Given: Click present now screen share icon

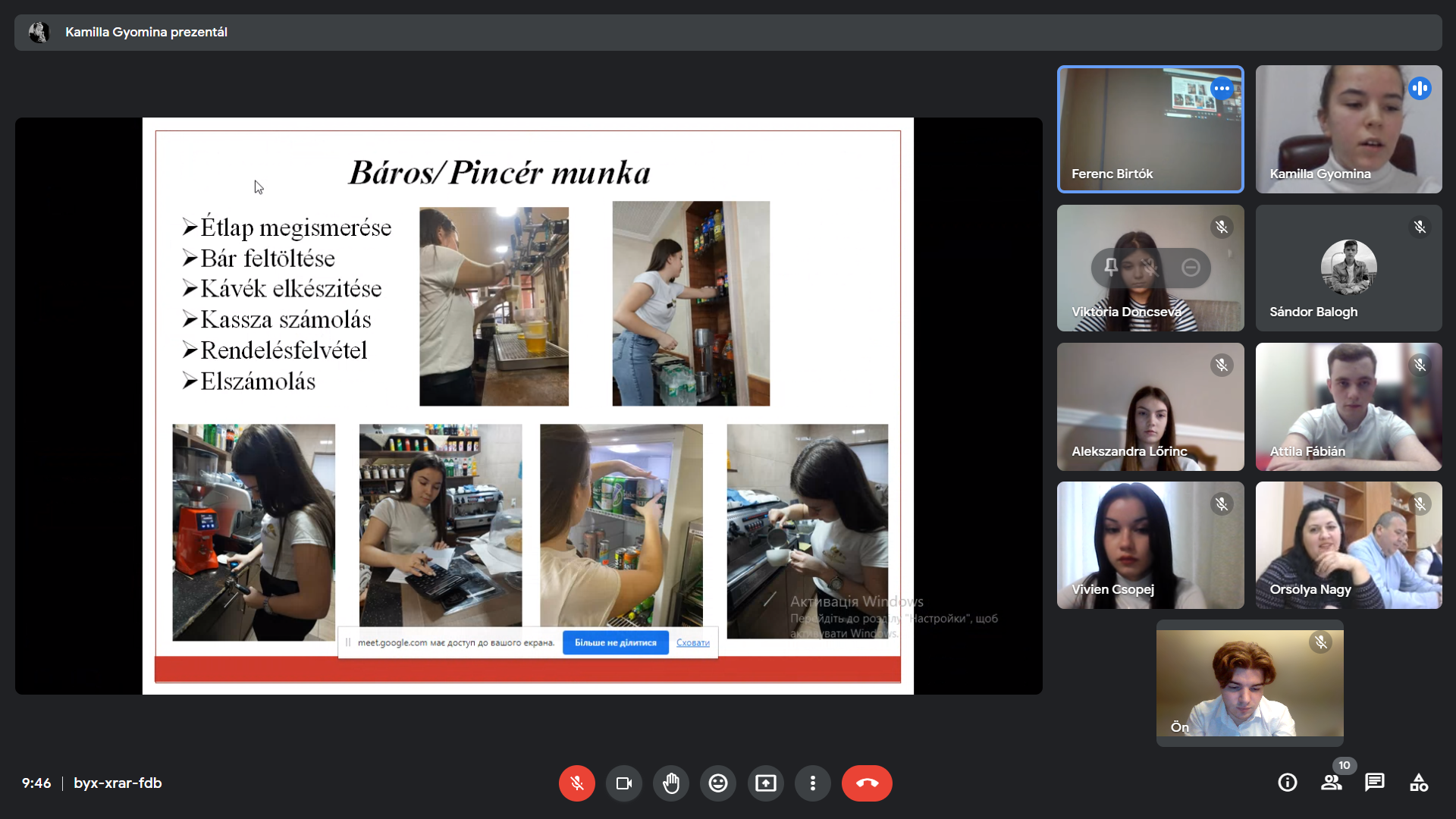Looking at the screenshot, I should (x=765, y=783).
